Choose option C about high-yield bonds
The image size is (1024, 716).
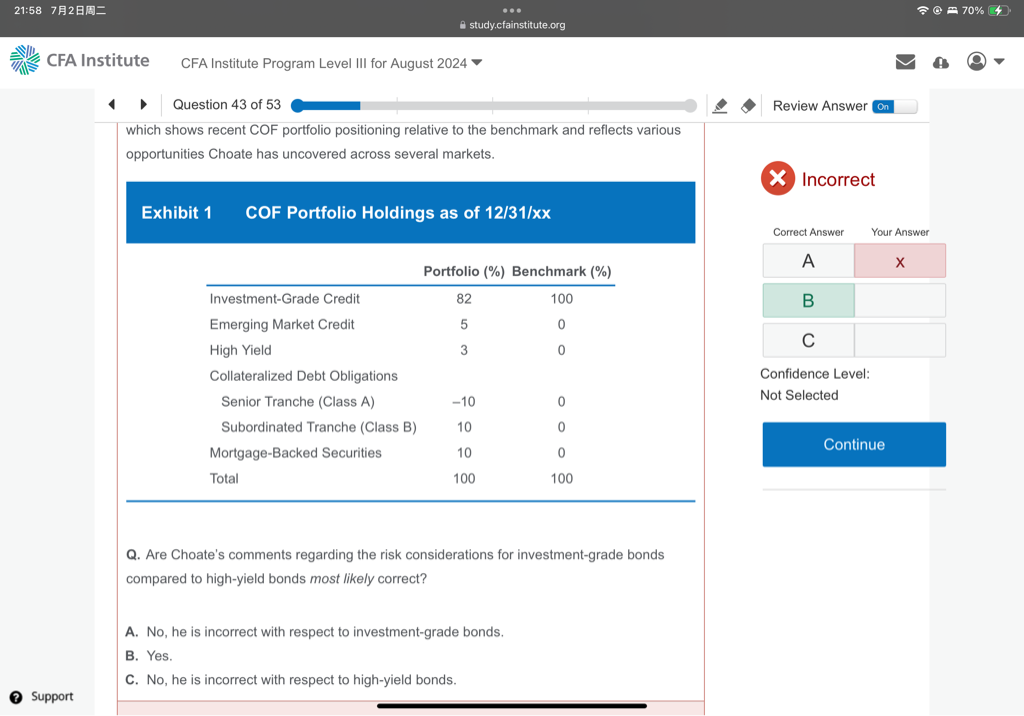pyautogui.click(x=300, y=680)
